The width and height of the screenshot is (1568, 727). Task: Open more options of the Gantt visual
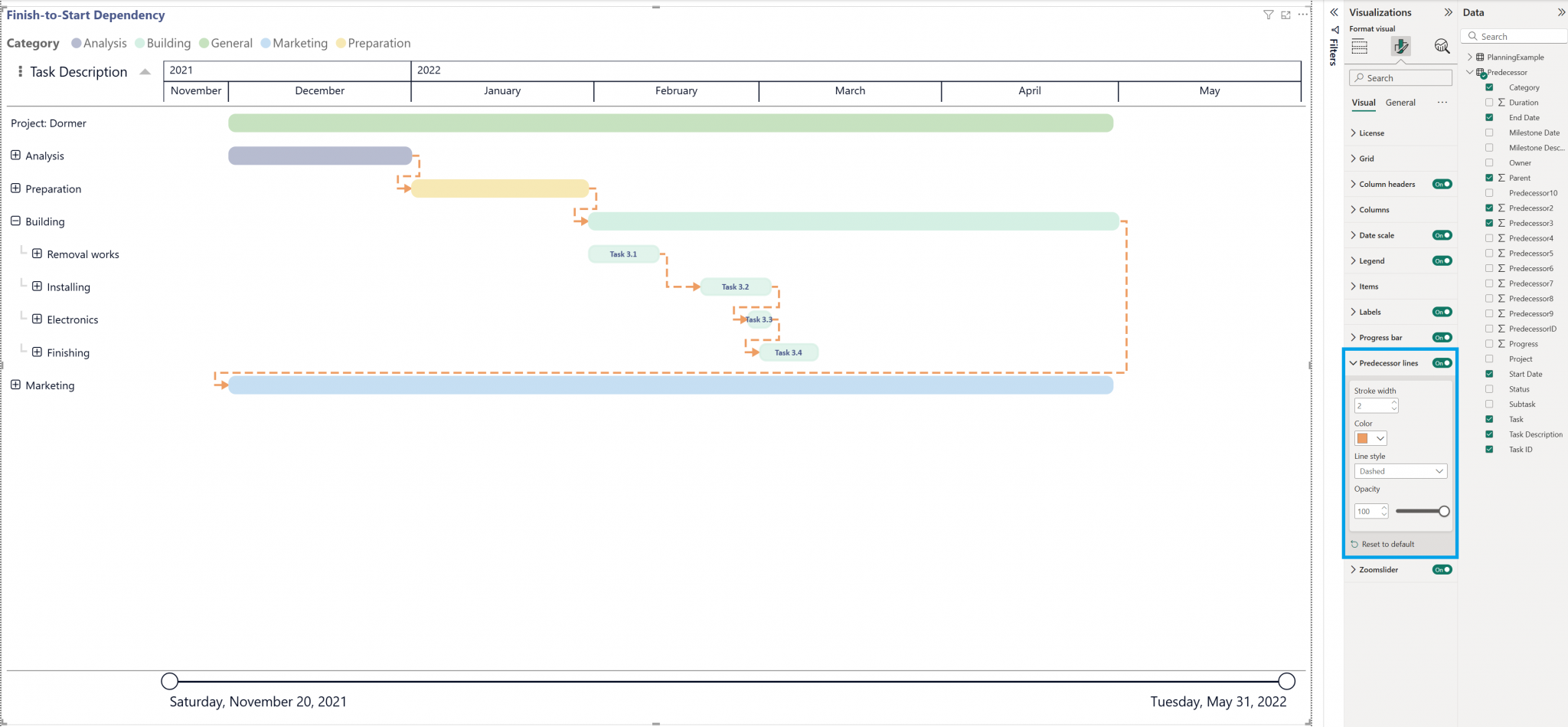[1302, 14]
